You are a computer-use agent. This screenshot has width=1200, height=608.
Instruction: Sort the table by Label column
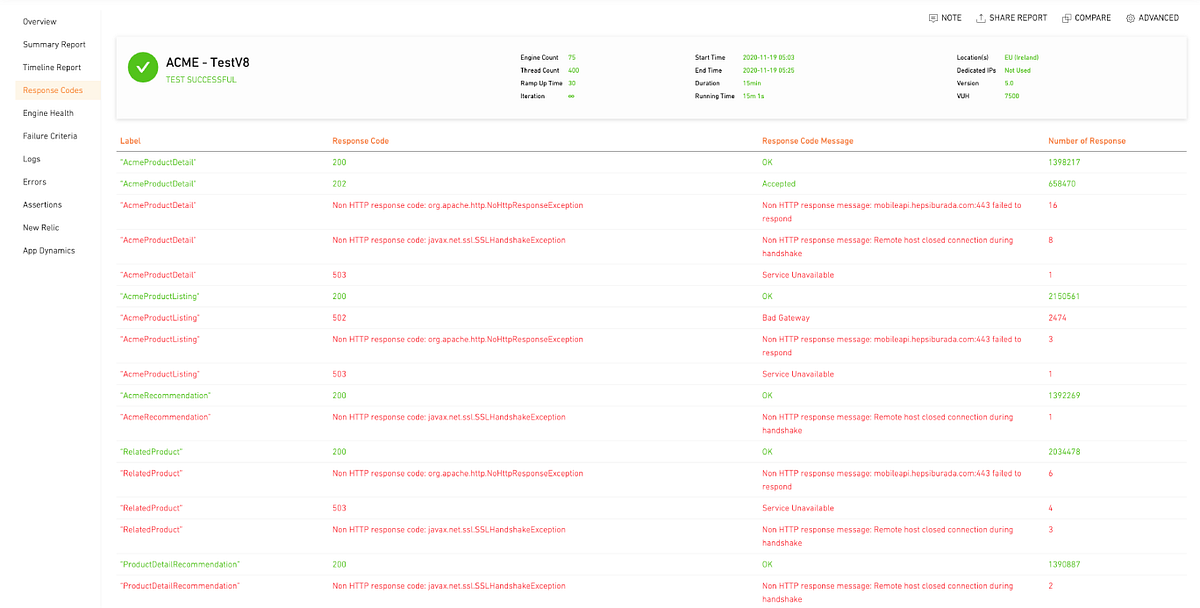click(130, 140)
